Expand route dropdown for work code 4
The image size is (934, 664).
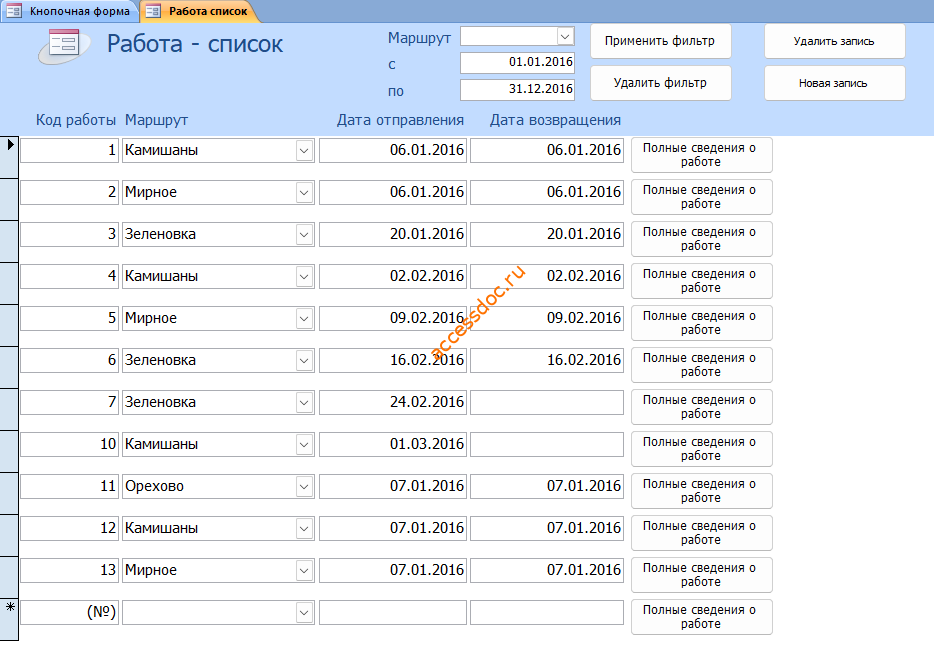304,276
